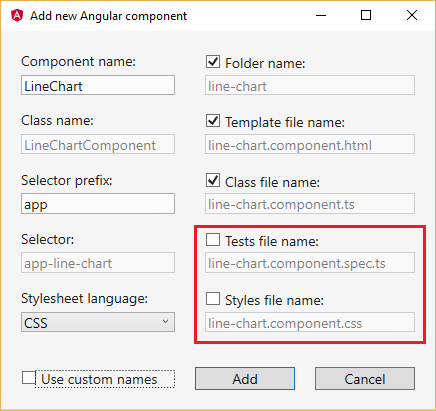The width and height of the screenshot is (436, 411).
Task: Click the Class name field LineChartComponent
Action: pyautogui.click(x=98, y=144)
